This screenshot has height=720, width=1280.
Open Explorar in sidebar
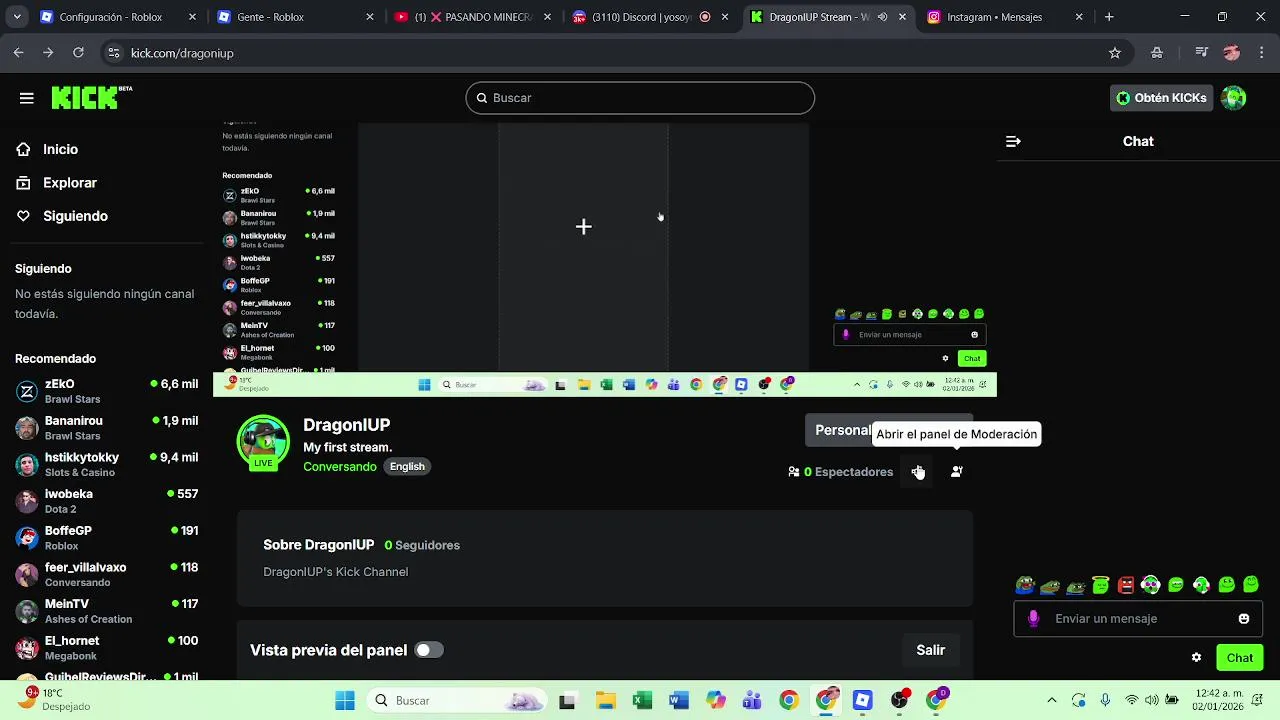(x=70, y=183)
